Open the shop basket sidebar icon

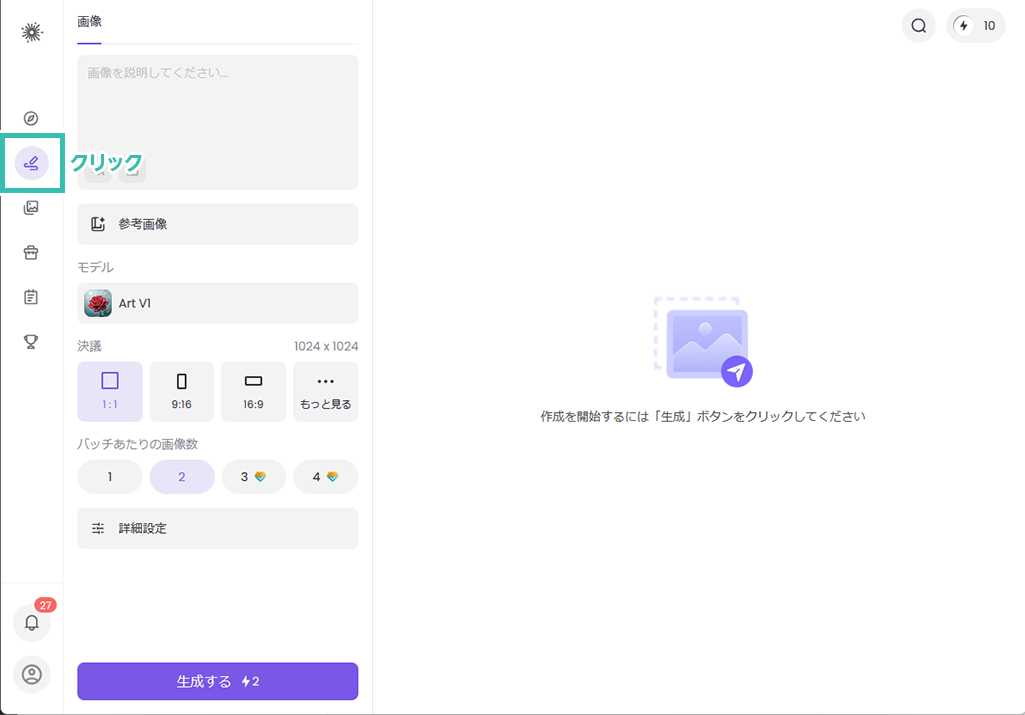coord(31,252)
